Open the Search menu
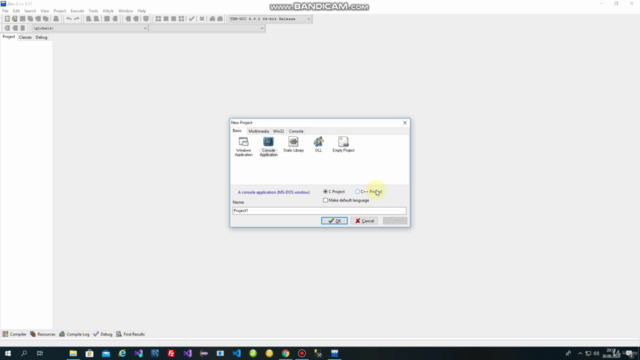640x360 pixels. click(30, 11)
